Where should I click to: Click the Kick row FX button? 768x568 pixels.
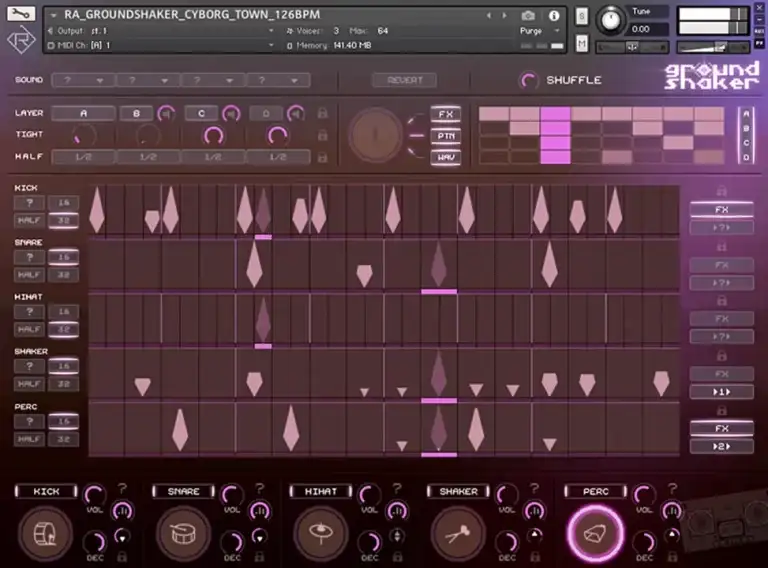(x=721, y=210)
